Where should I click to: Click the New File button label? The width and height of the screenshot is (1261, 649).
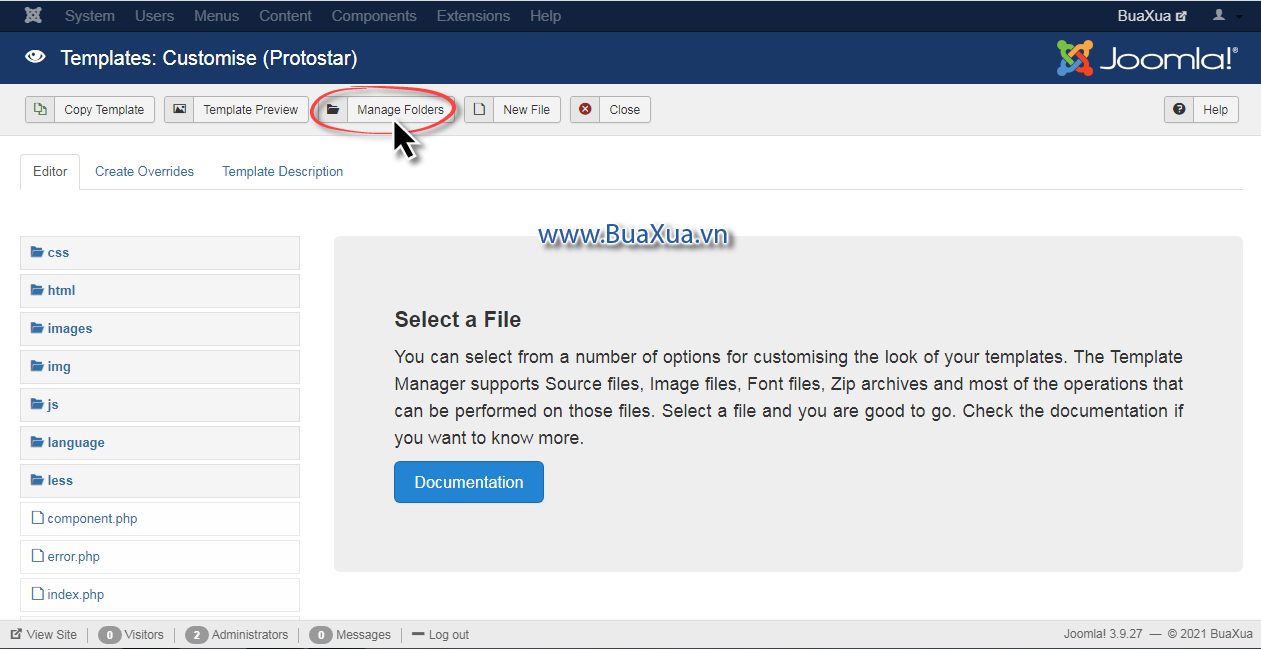pyautogui.click(x=526, y=110)
